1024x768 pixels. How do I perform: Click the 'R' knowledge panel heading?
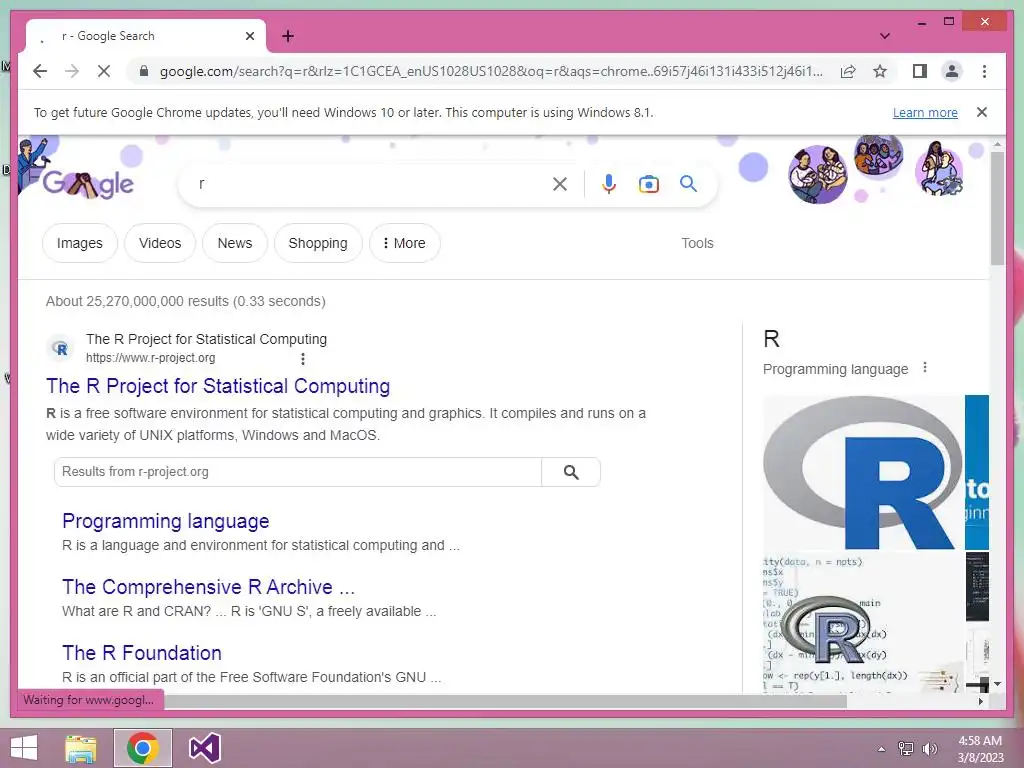pyautogui.click(x=771, y=339)
